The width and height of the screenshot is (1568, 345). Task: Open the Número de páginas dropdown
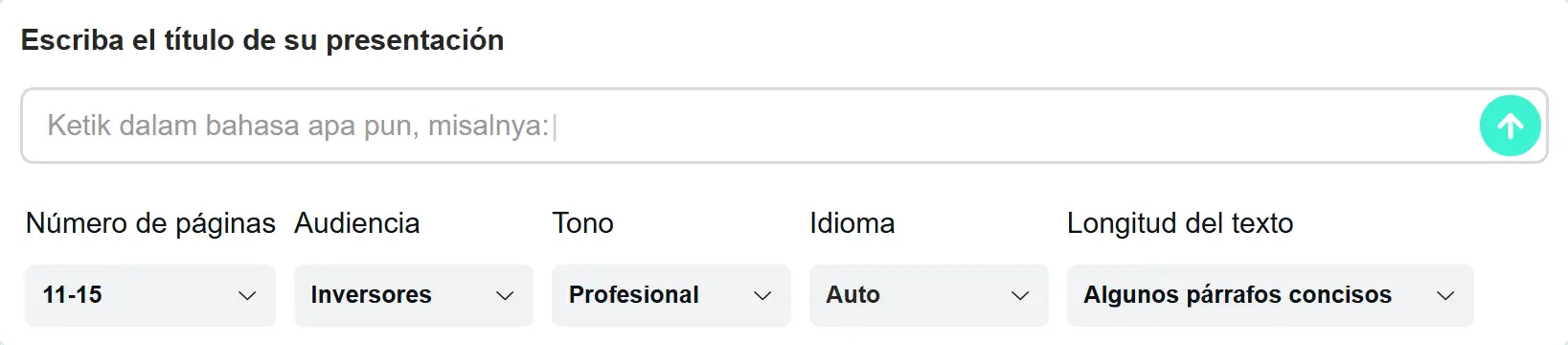click(150, 295)
